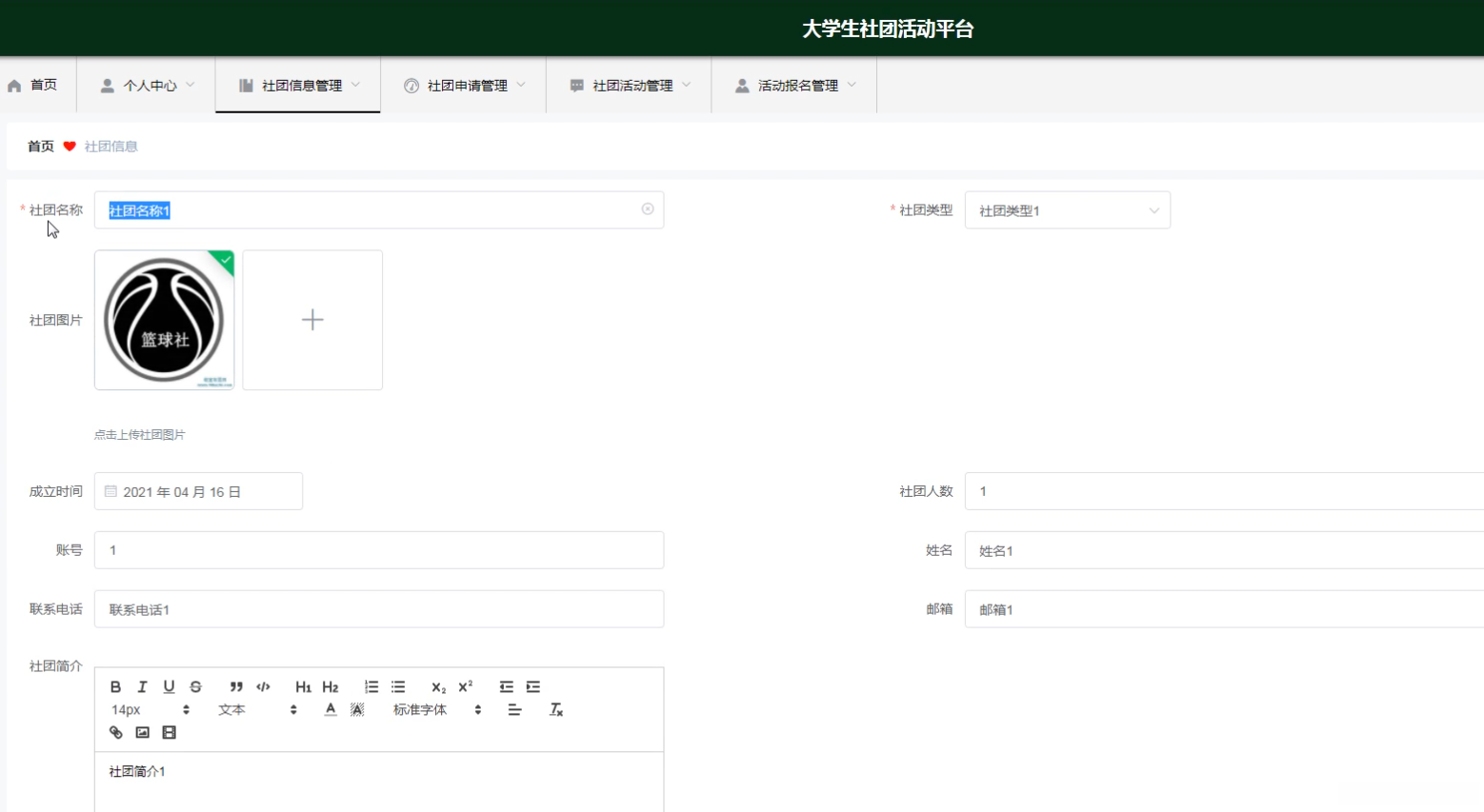This screenshot has height=812, width=1484.
Task: Open the font color picker in the editor
Action: [x=329, y=709]
